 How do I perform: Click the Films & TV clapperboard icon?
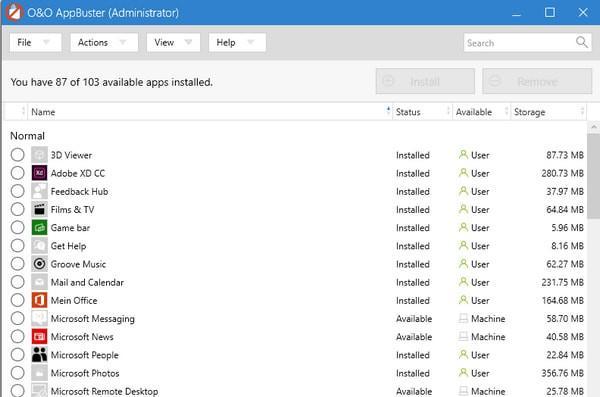39,209
